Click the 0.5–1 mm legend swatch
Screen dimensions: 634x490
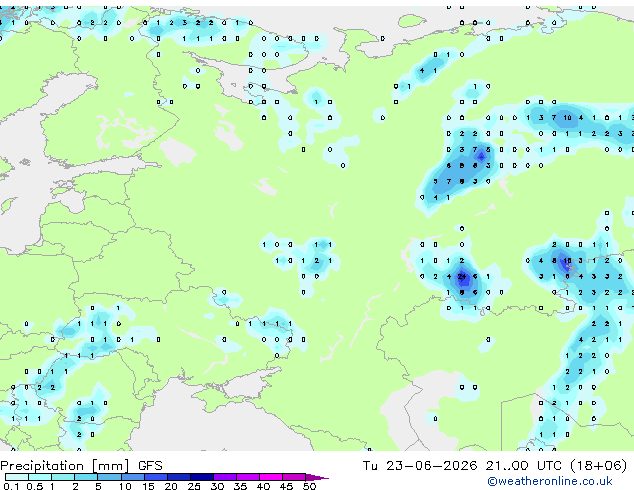click(x=40, y=477)
